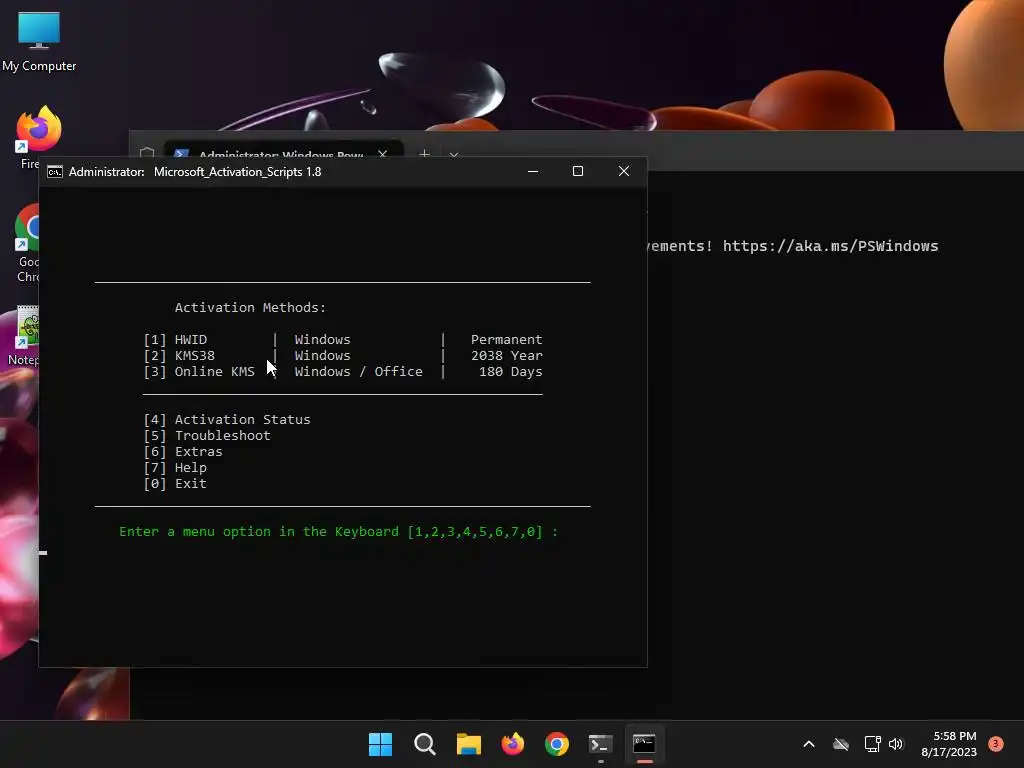Viewport: 1024px width, 768px height.
Task: Click the '[6] Extras' line
Action: coord(183,452)
